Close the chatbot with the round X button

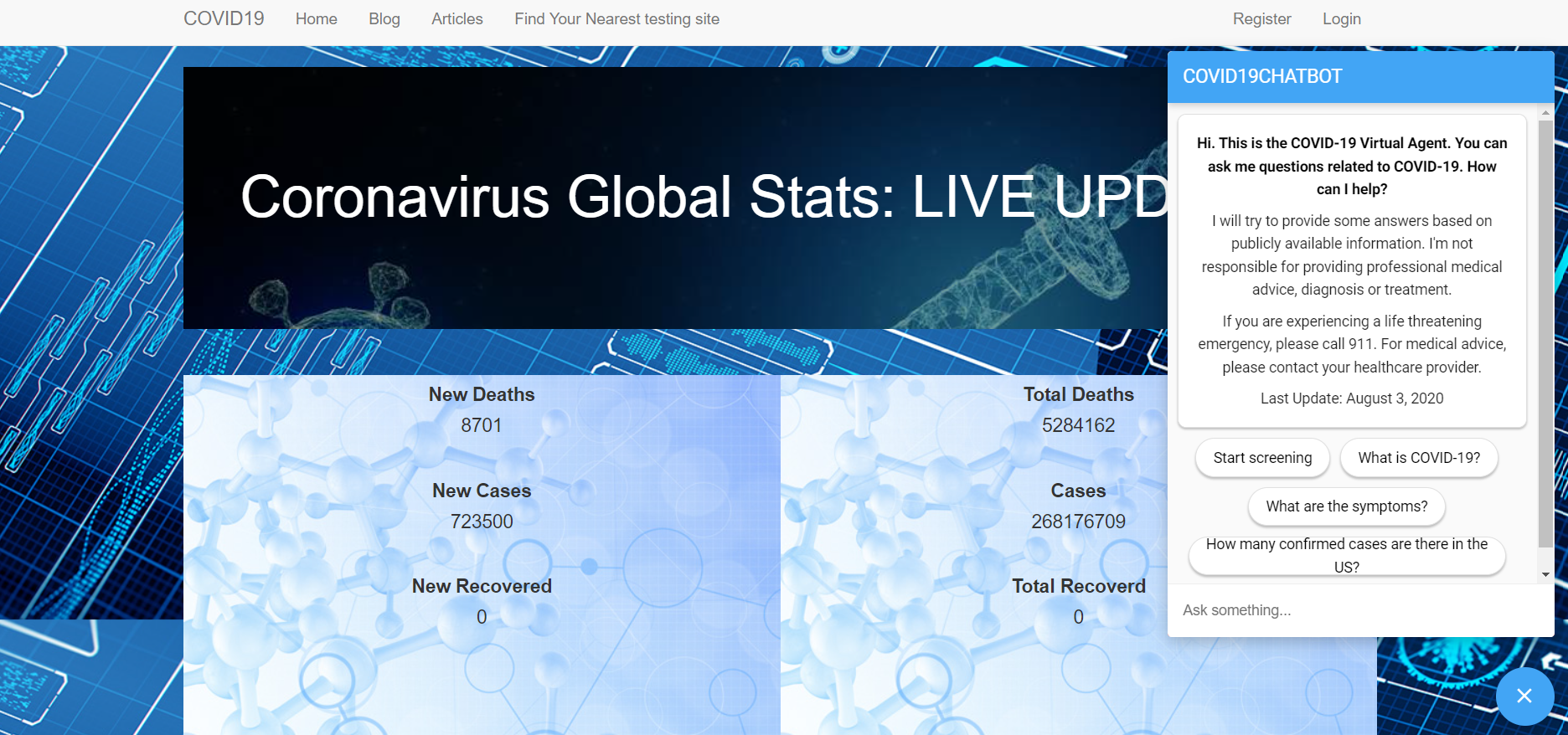coord(1524,696)
